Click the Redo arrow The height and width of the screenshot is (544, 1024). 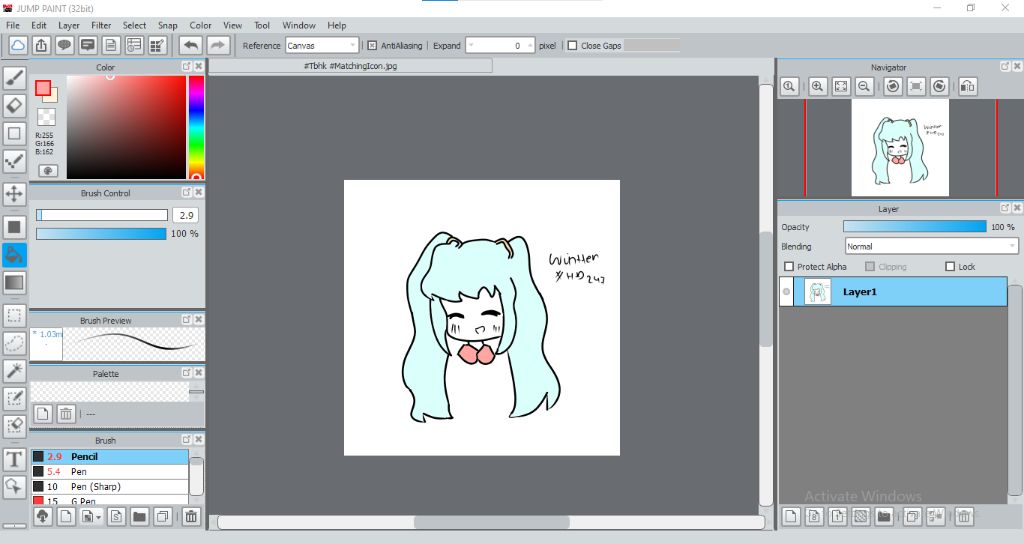218,45
